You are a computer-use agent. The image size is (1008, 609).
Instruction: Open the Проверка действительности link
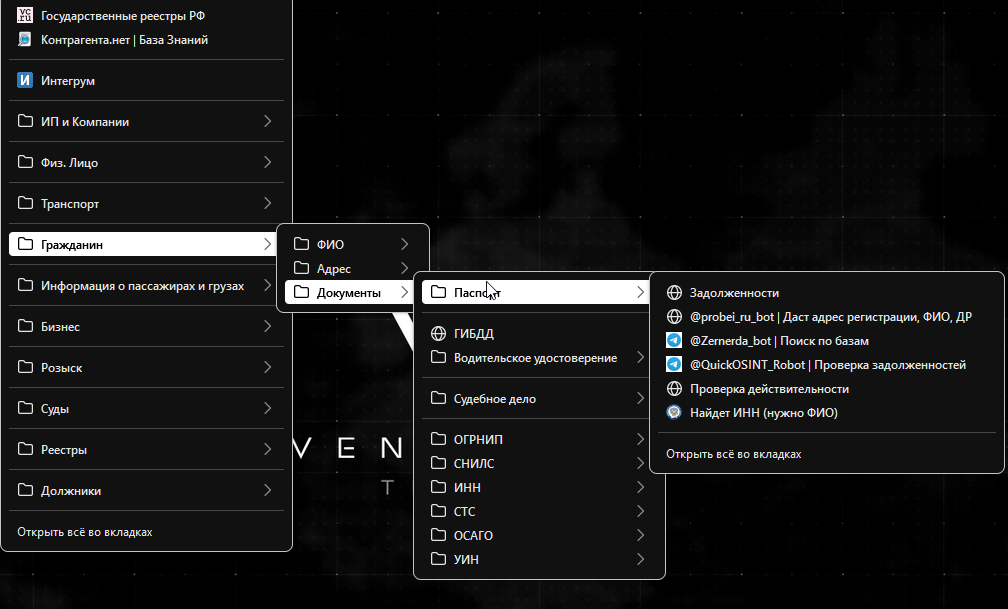826,388
